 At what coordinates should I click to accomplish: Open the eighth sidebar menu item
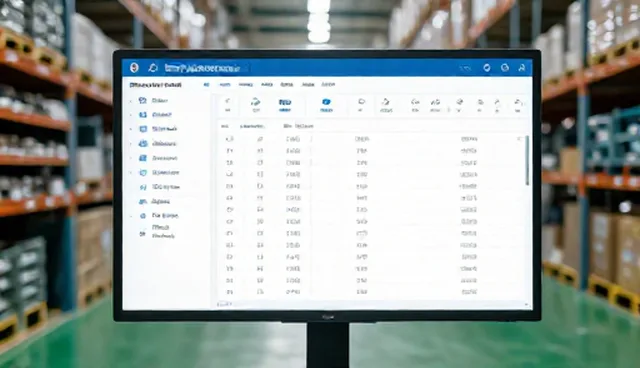[x=154, y=202]
